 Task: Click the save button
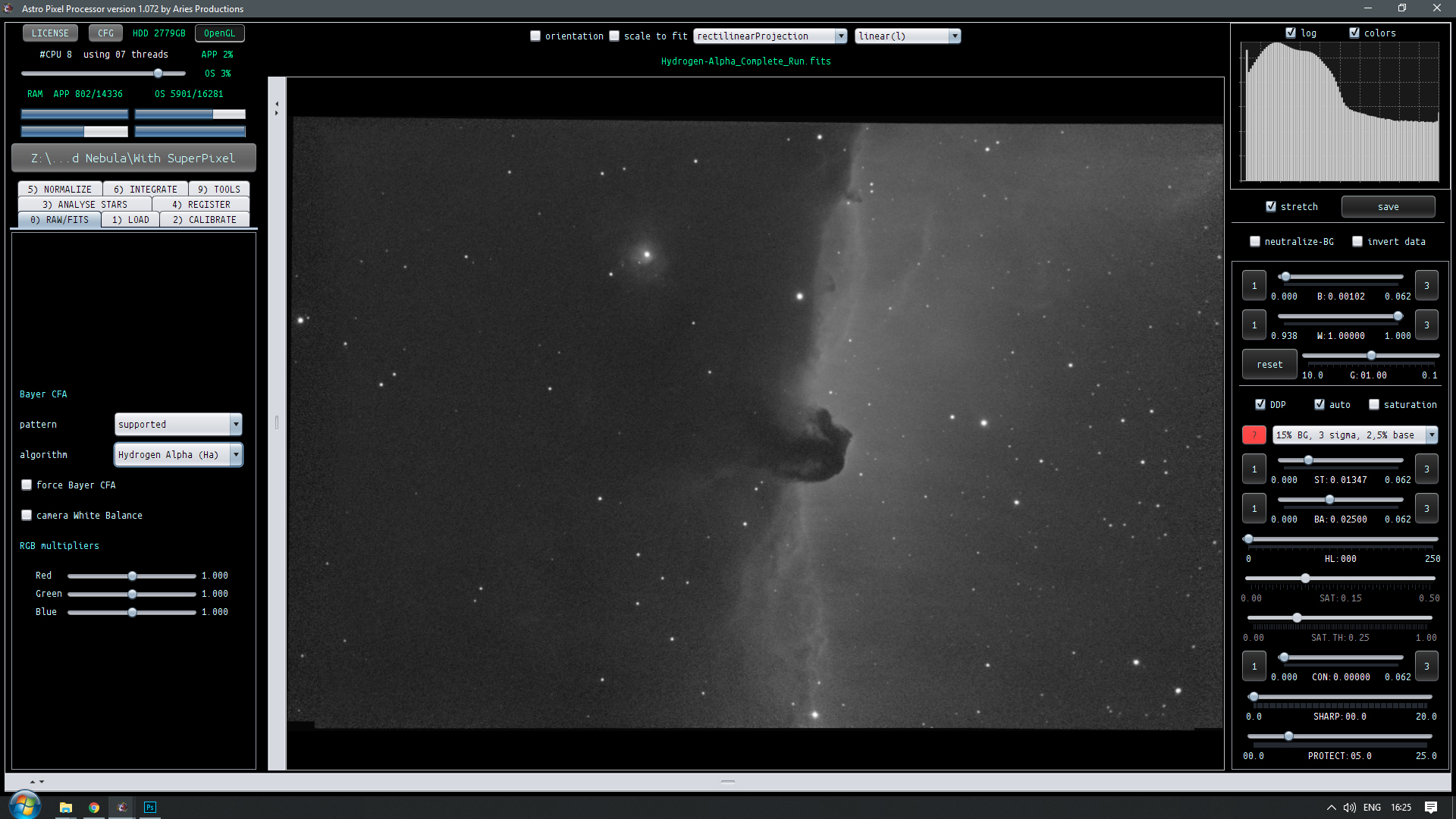tap(1388, 207)
